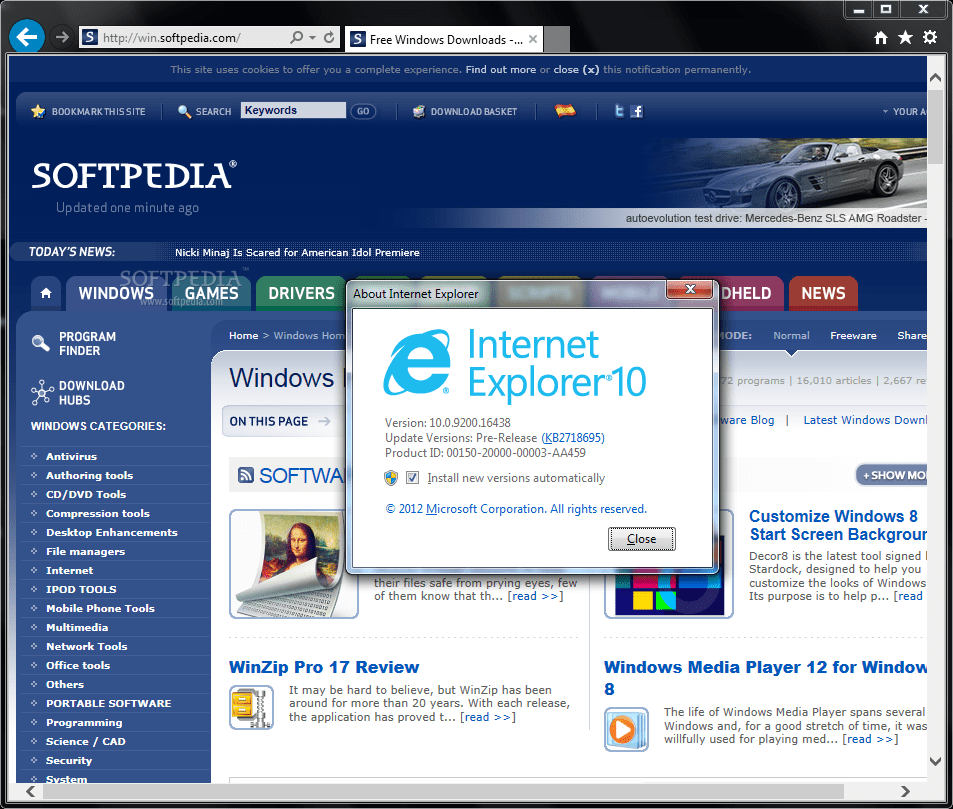This screenshot has height=809, width=953.
Task: Open the home tab house icon
Action: (46, 294)
